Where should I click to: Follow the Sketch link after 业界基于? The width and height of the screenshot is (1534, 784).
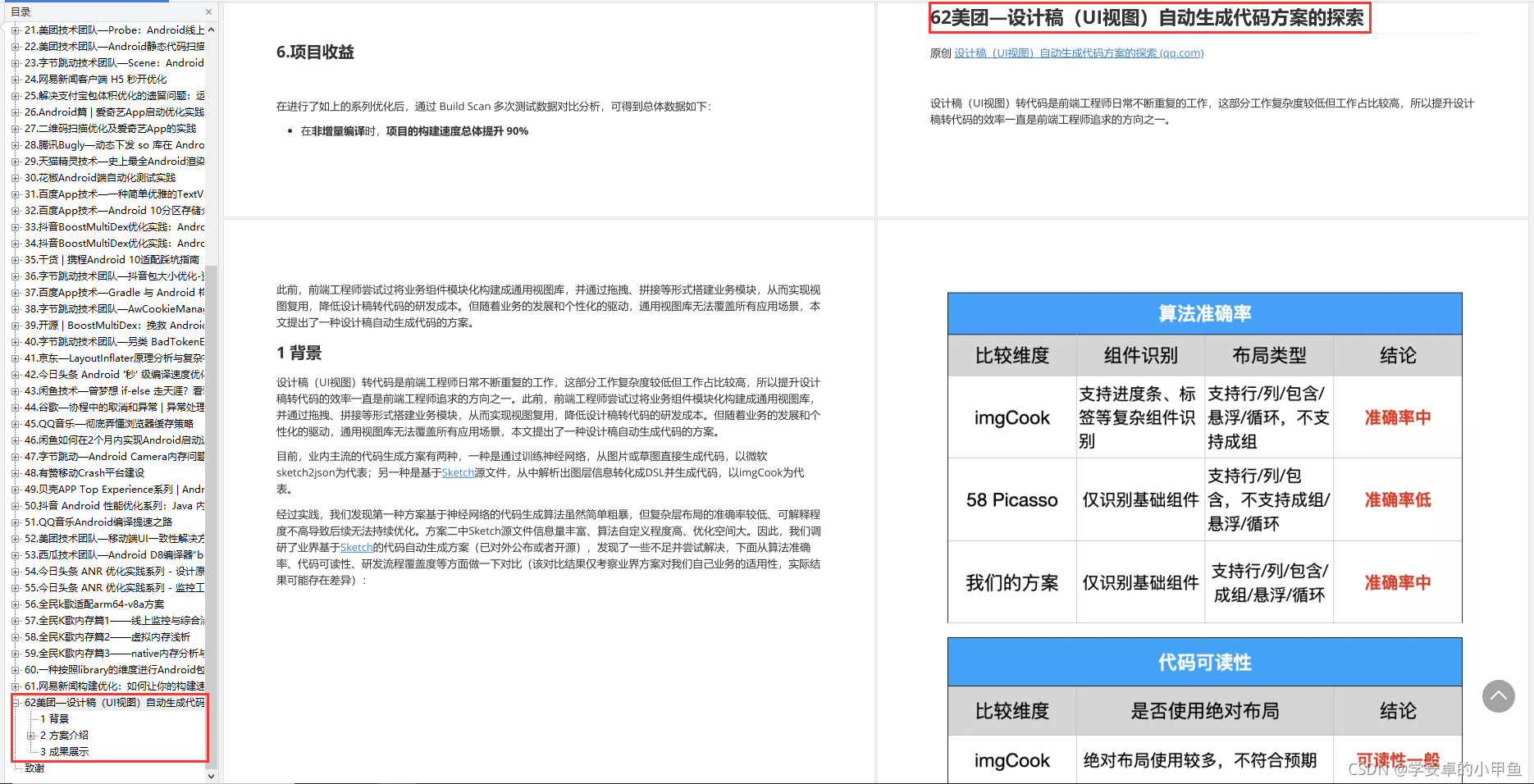356,548
